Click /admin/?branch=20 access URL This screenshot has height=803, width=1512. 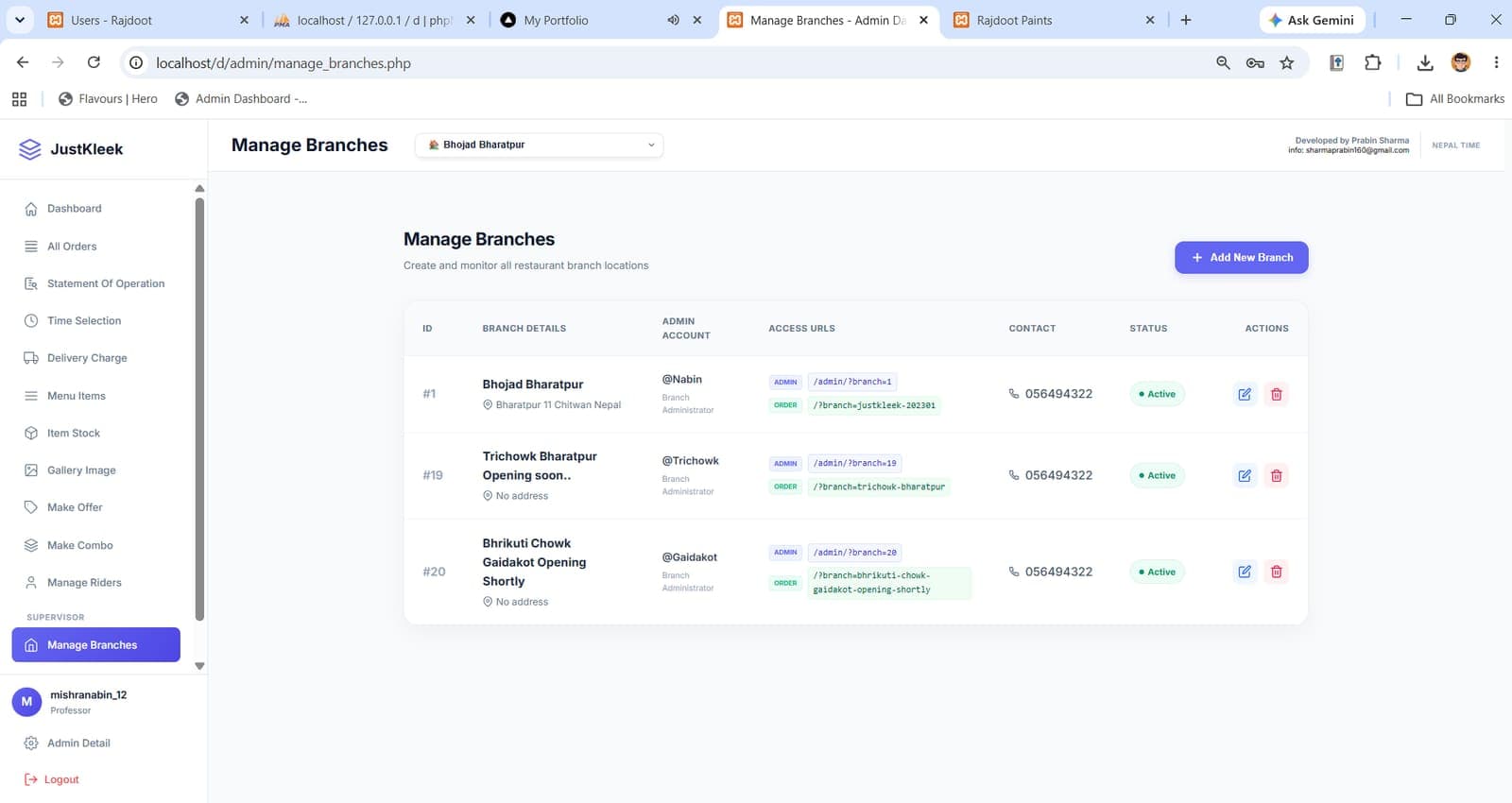855,553
